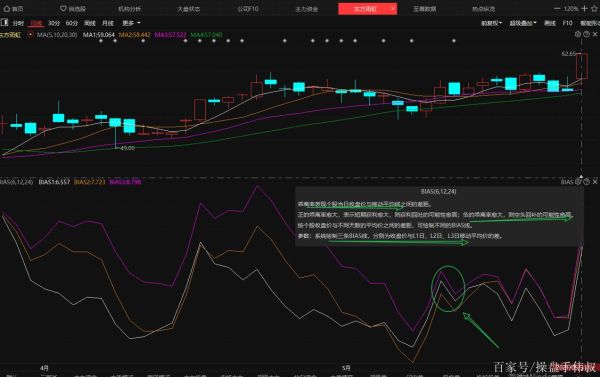Click the 4月 time axis label
This screenshot has width=600, height=377.
tap(44, 368)
